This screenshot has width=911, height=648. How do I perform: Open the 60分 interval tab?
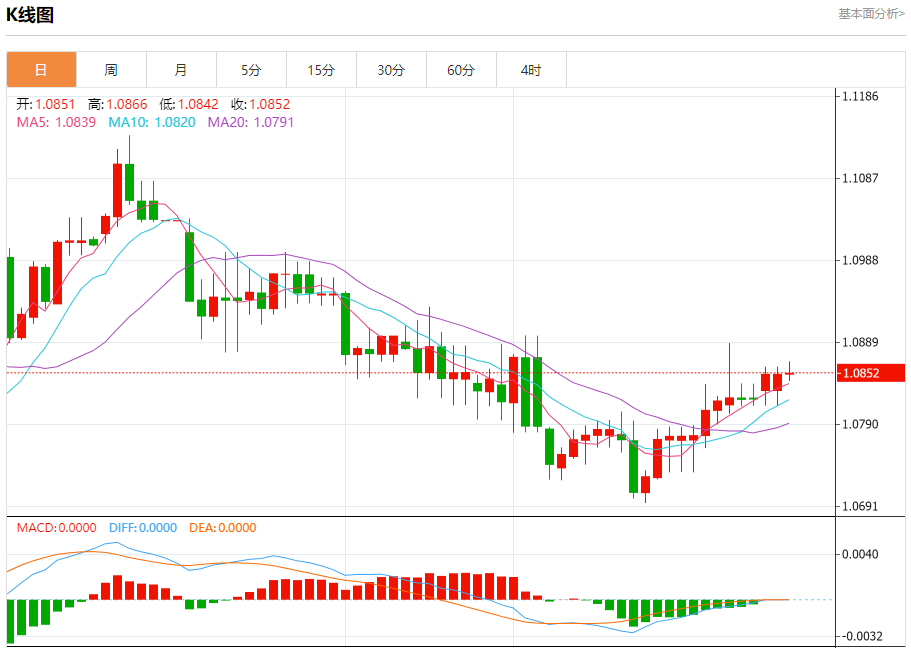pyautogui.click(x=461, y=70)
